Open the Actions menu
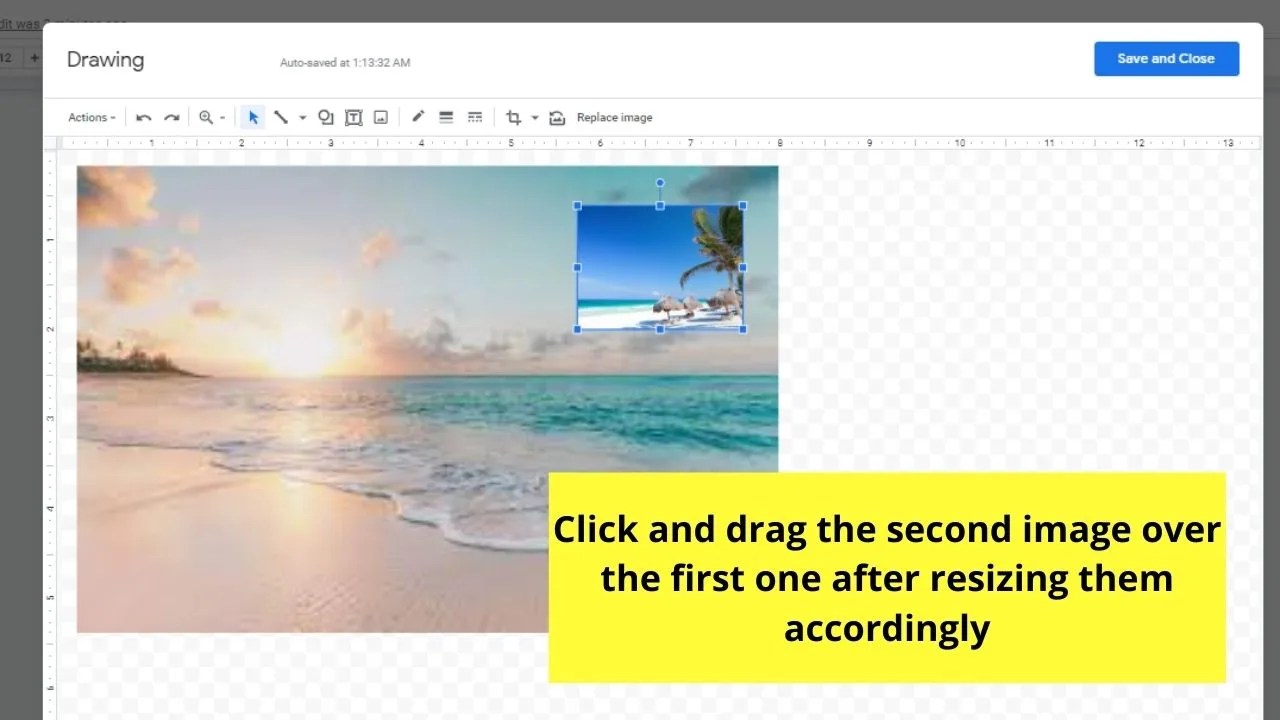The width and height of the screenshot is (1280, 720). (x=90, y=117)
